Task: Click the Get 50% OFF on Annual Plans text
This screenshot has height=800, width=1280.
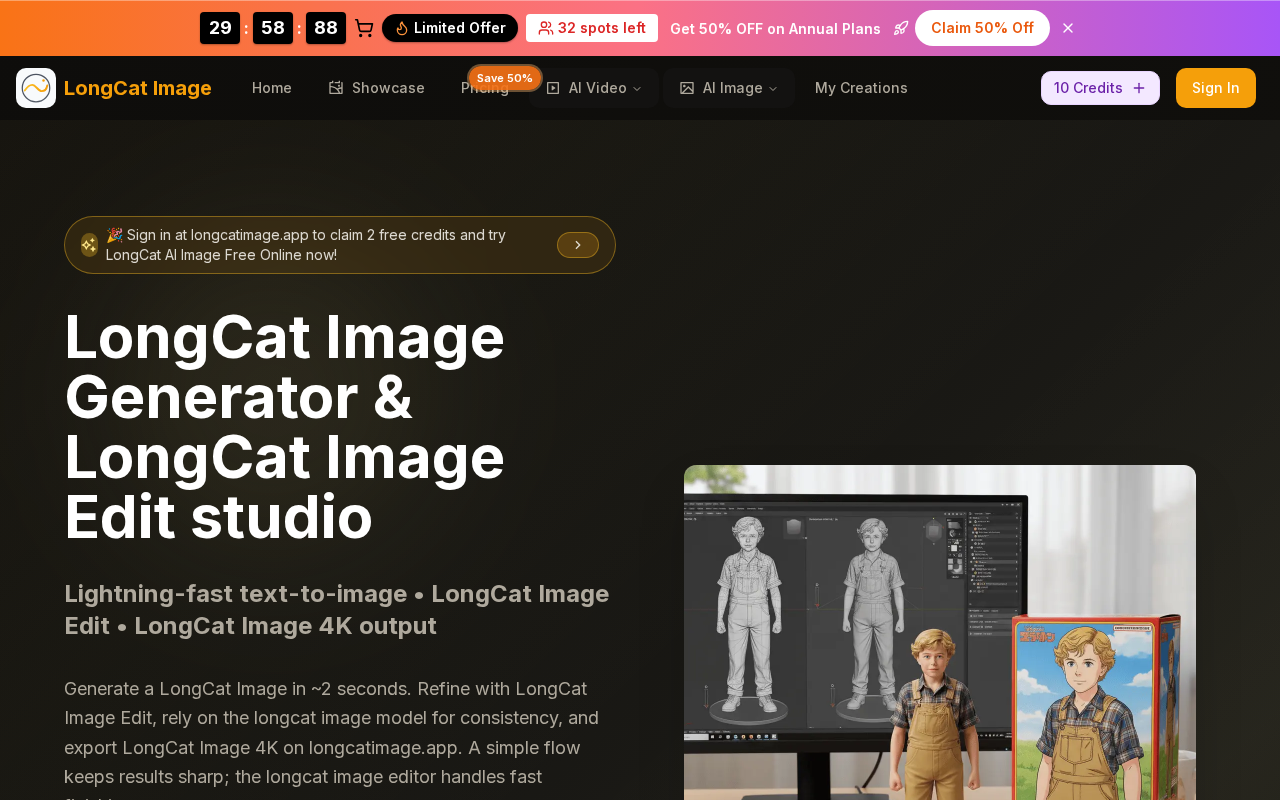Action: click(x=775, y=28)
